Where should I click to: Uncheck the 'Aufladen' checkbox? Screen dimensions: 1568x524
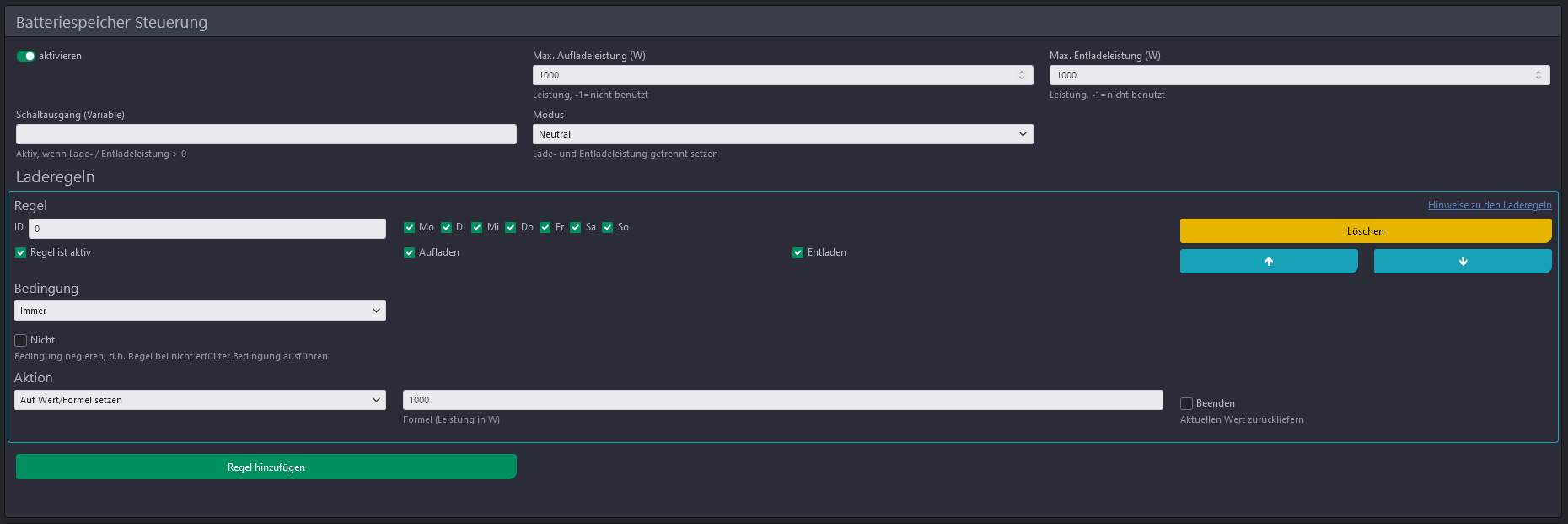[x=410, y=252]
